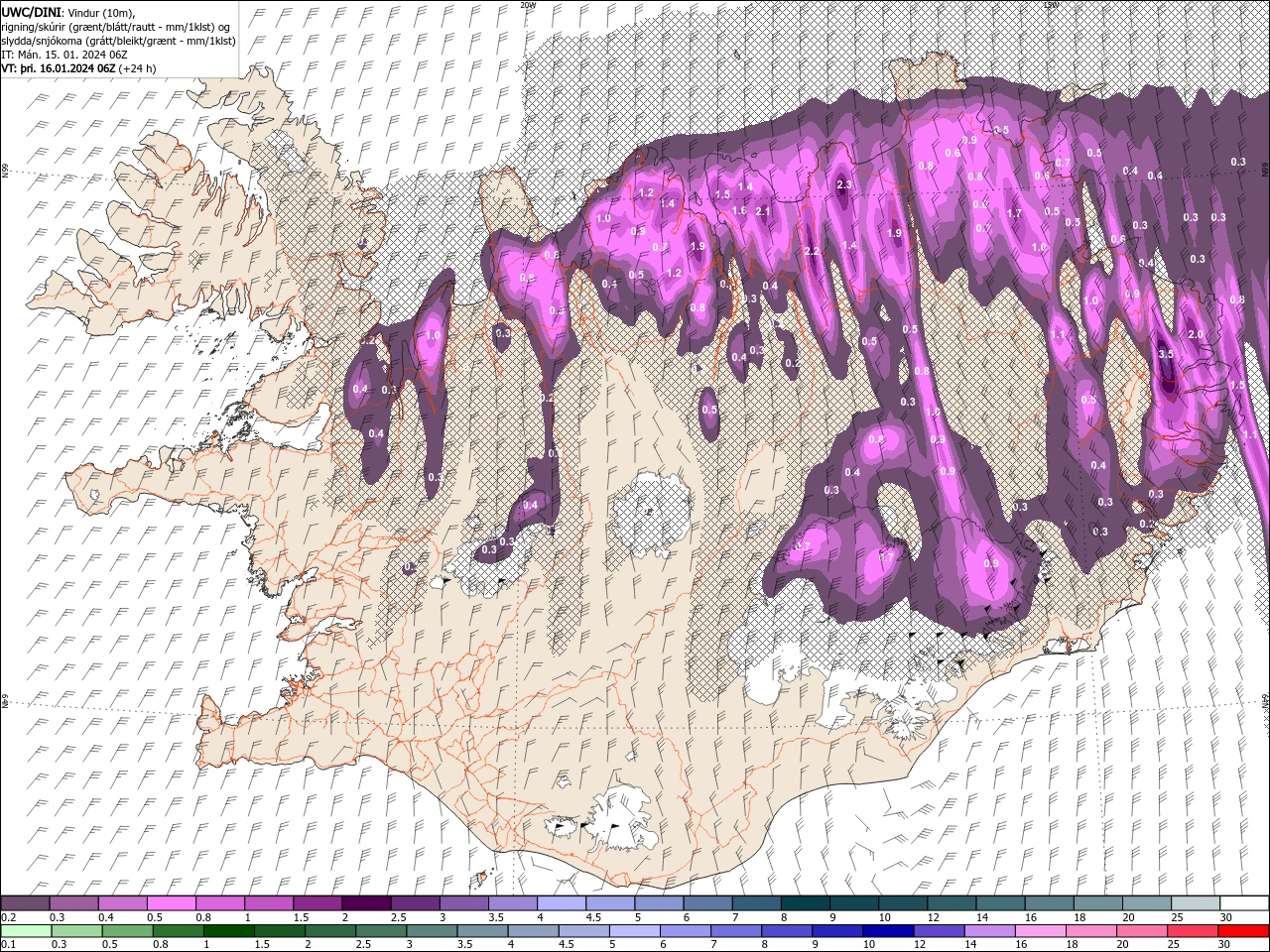This screenshot has height=952, width=1270.
Task: Select the lavender swatch between 4 and 4.5 in top legend
Action: point(562,903)
